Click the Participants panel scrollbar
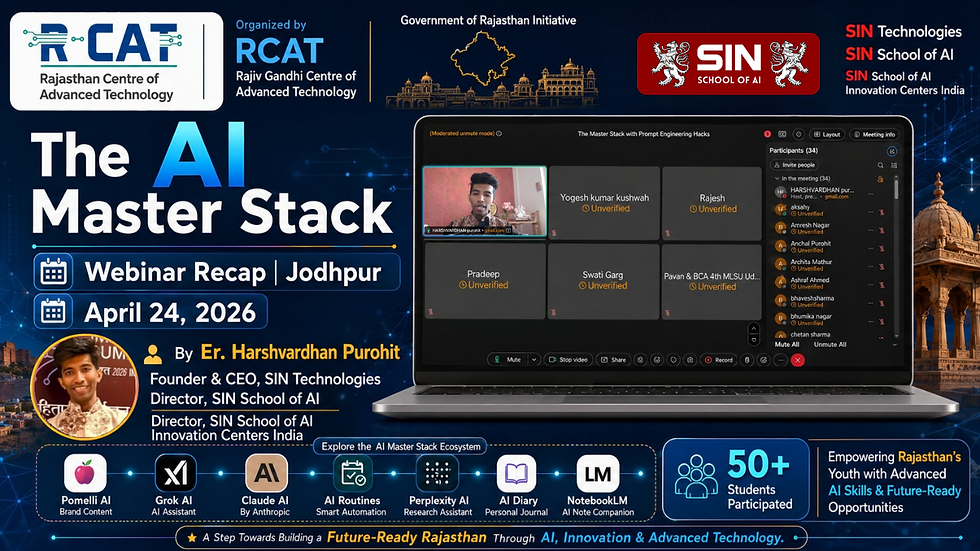 point(896,190)
